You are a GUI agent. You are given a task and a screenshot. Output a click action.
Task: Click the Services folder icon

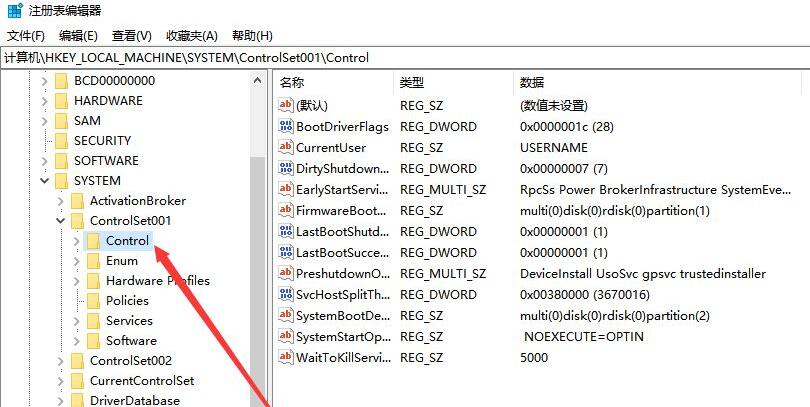click(x=93, y=321)
